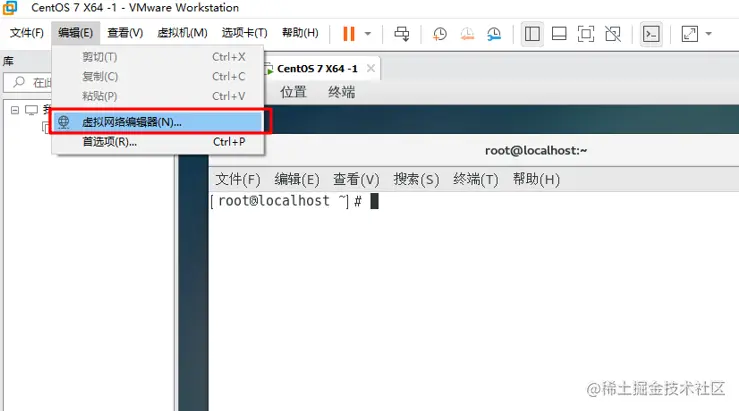Close the CentOS 7 X64 -1 tab
Screen dimensions: 739x411
click(x=371, y=68)
